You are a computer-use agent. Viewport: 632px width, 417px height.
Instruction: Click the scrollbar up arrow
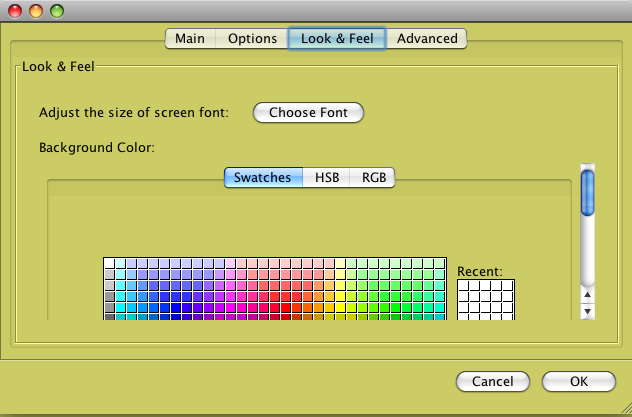point(588,295)
